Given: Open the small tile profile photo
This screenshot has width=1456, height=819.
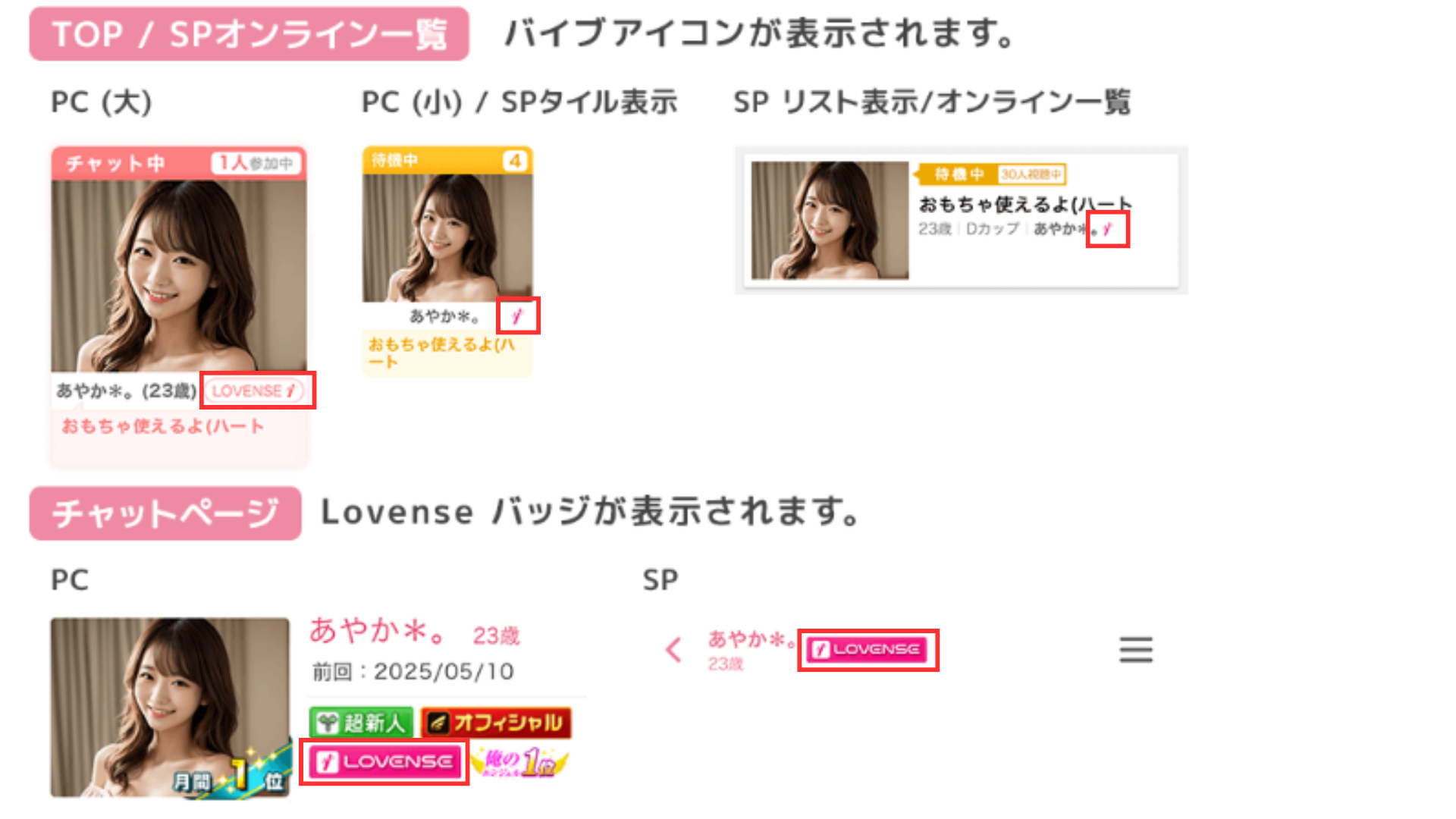Looking at the screenshot, I should [x=447, y=238].
